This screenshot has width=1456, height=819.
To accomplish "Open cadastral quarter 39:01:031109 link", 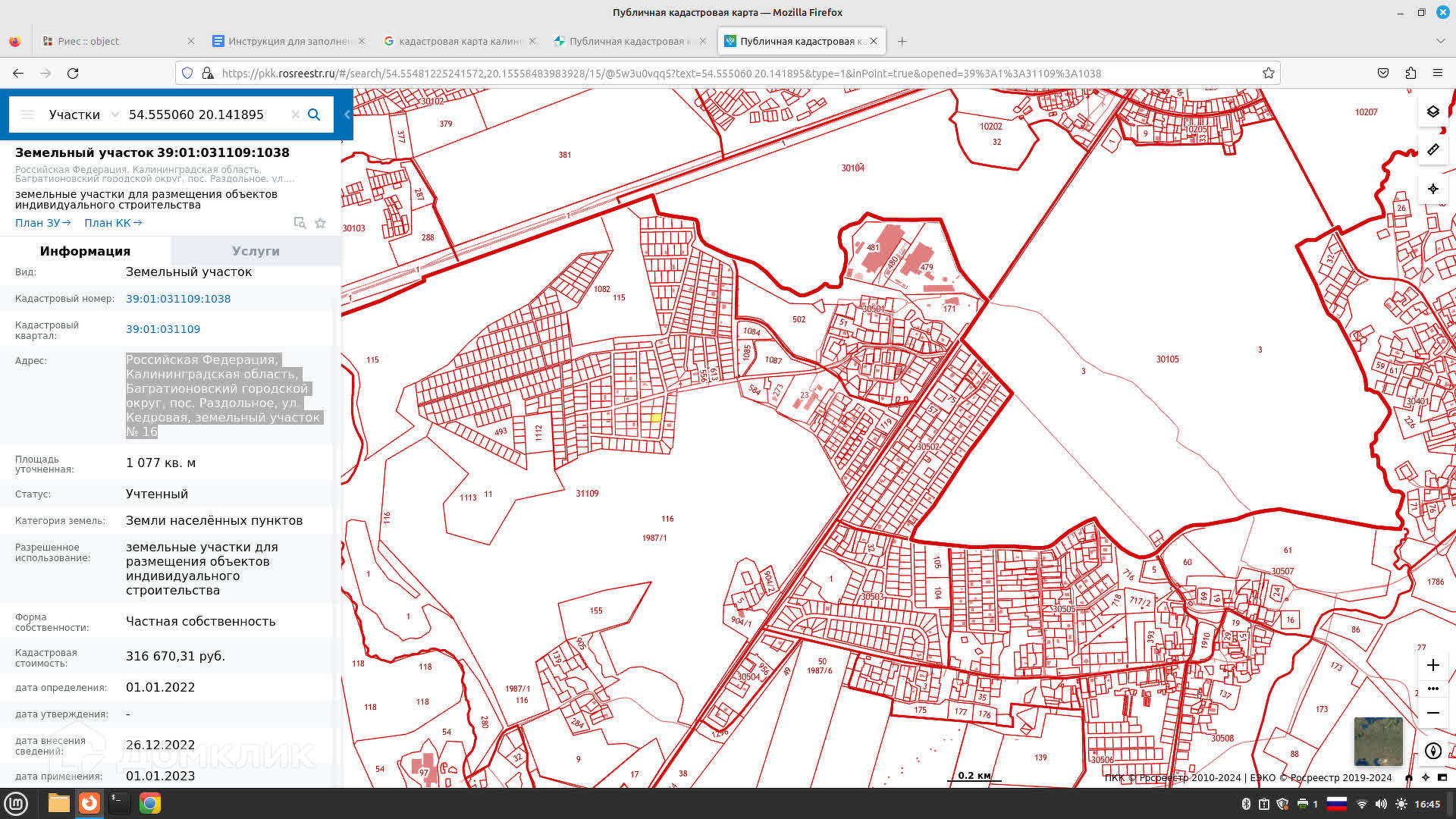I will [163, 329].
